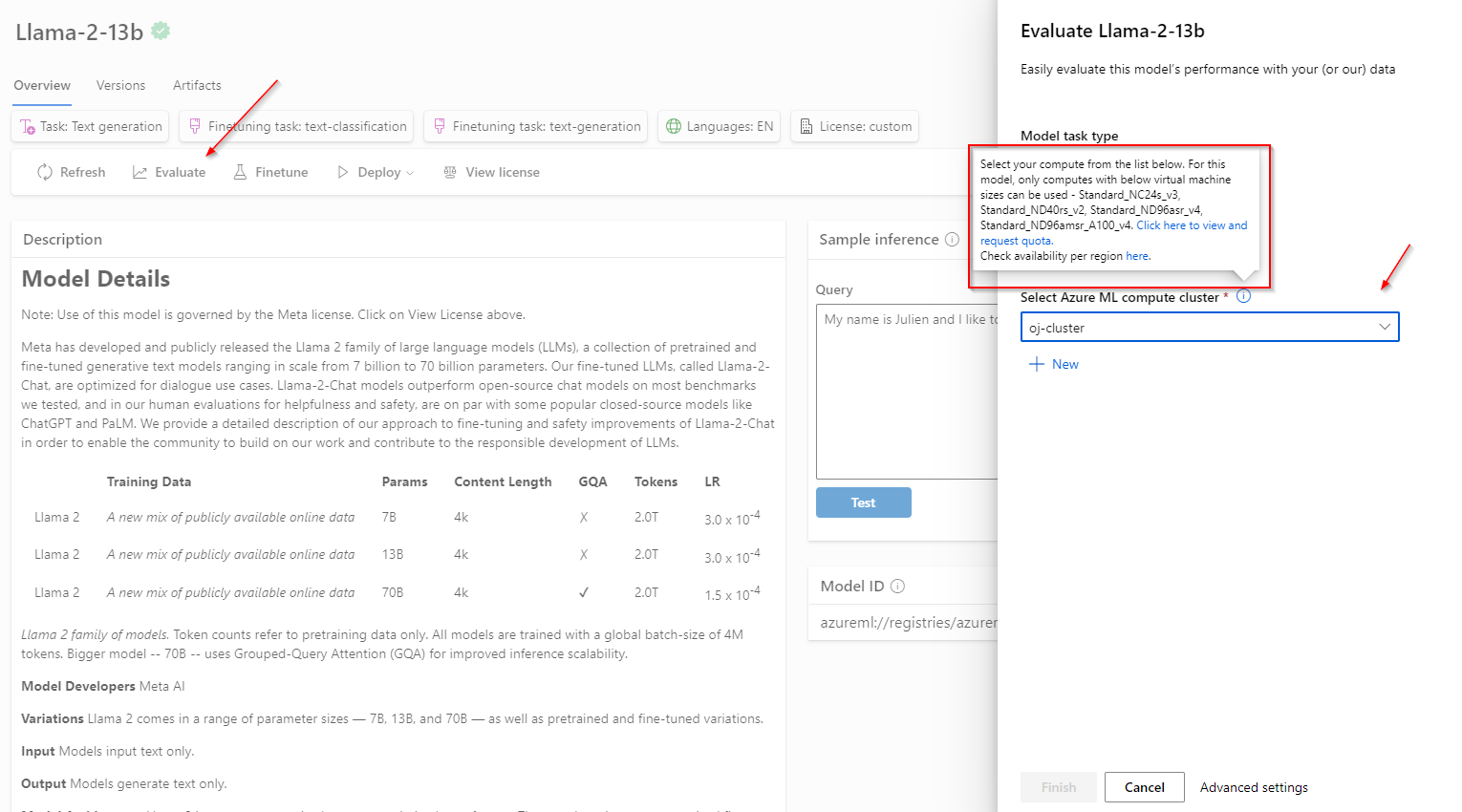Click the globe icon beside Languages: EN

(x=674, y=126)
